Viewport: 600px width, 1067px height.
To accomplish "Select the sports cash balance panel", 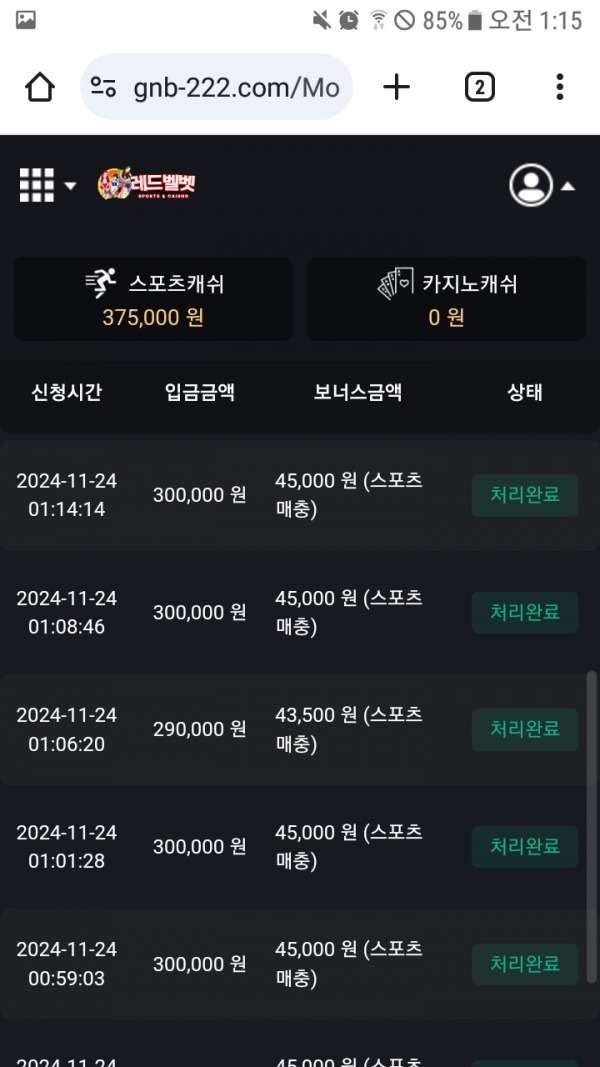I will (153, 299).
